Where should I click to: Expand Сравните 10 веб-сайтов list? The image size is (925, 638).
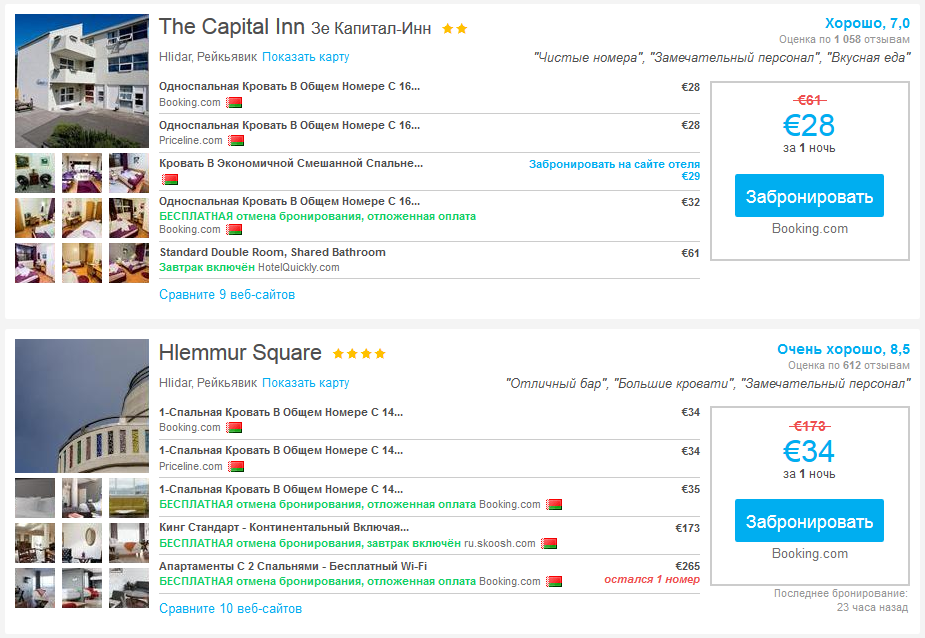(230, 608)
